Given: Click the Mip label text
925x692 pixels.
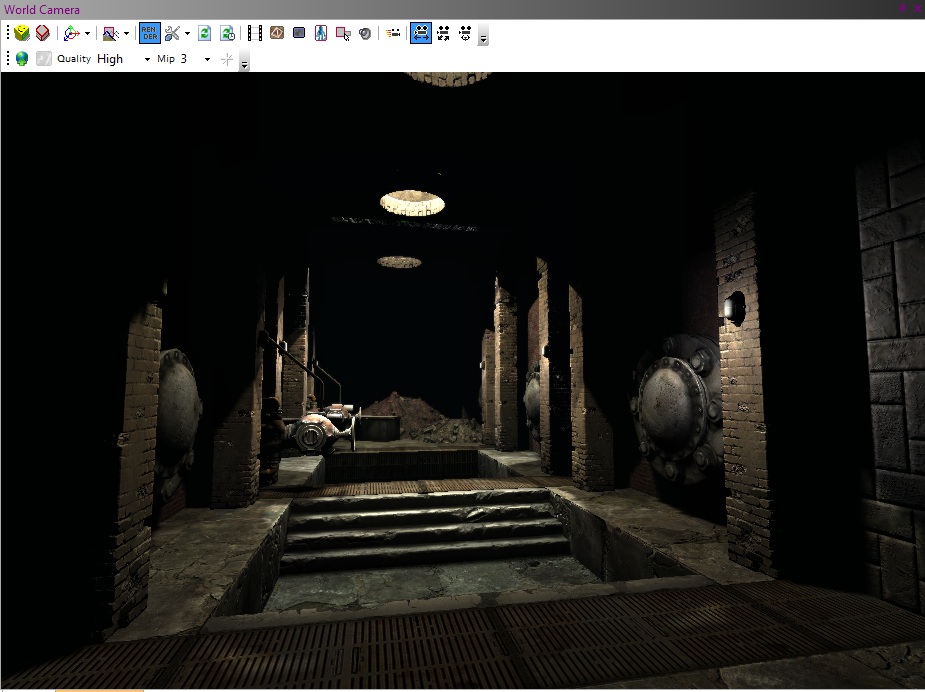Looking at the screenshot, I should (166, 58).
